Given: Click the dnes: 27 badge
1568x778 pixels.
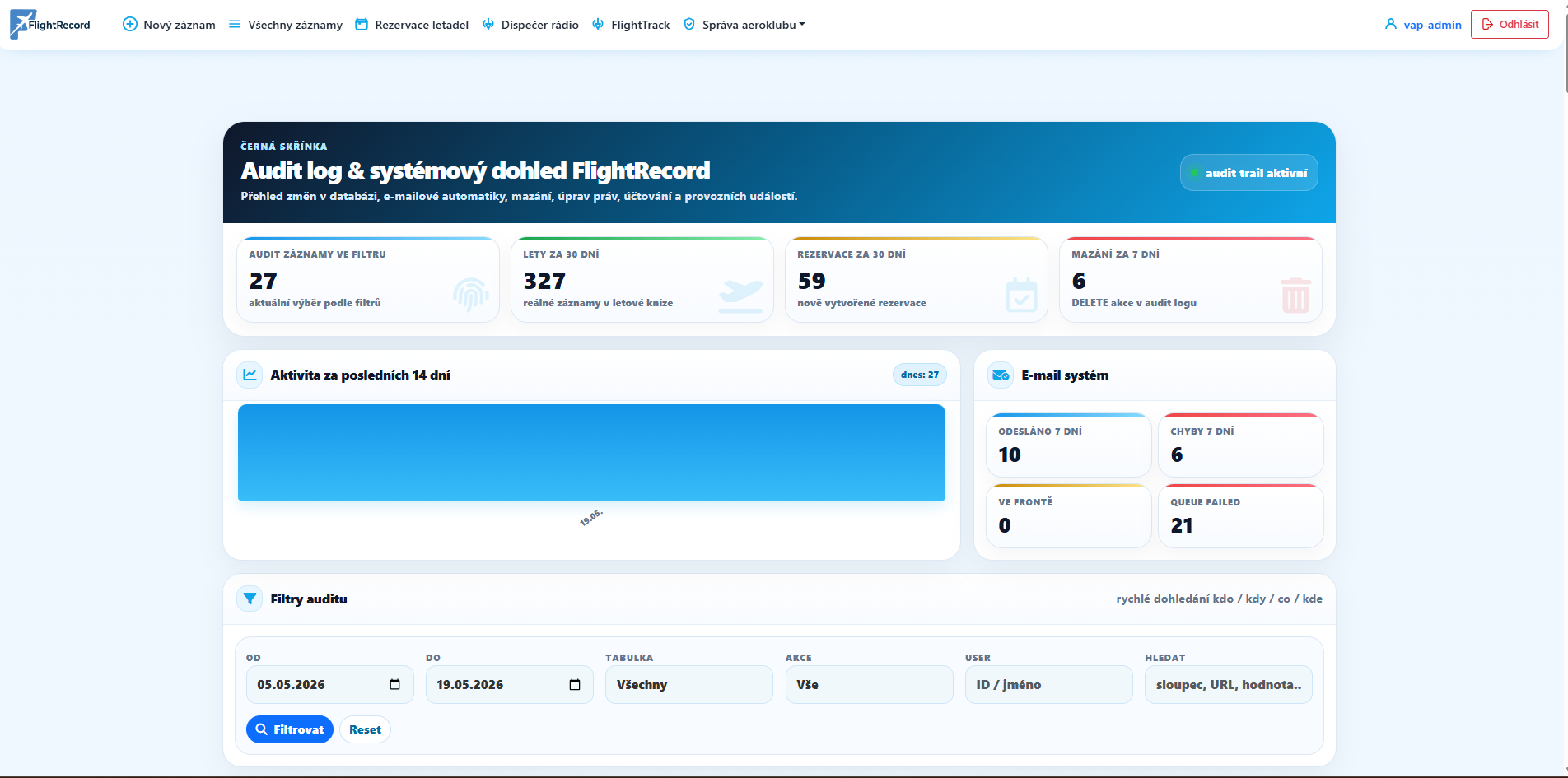Looking at the screenshot, I should (920, 375).
